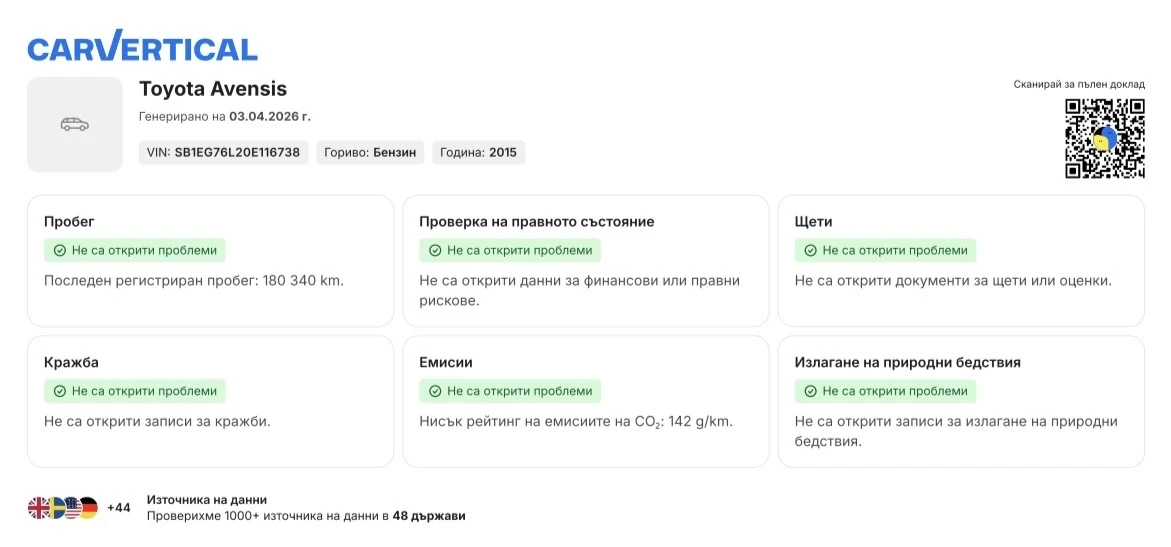Image resolution: width=1171 pixels, height=547 pixels.
Task: Click check icon under Излагане на природни бедствия
Action: (810, 391)
